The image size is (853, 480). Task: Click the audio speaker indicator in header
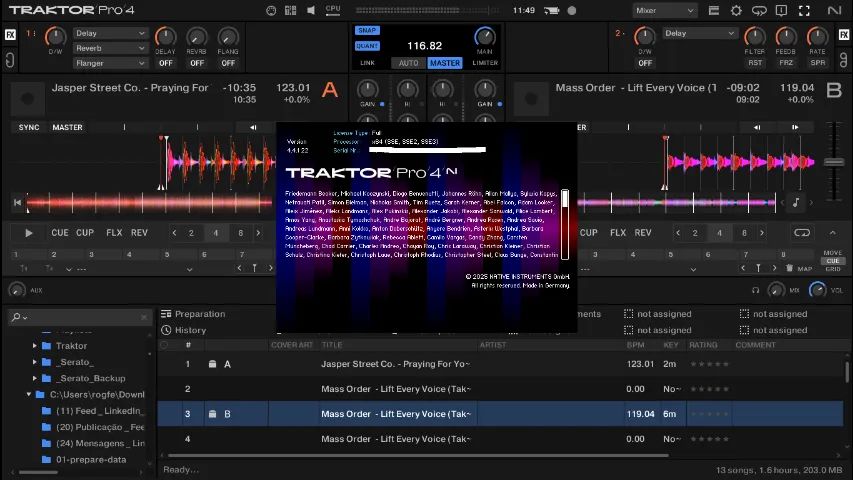click(x=311, y=10)
